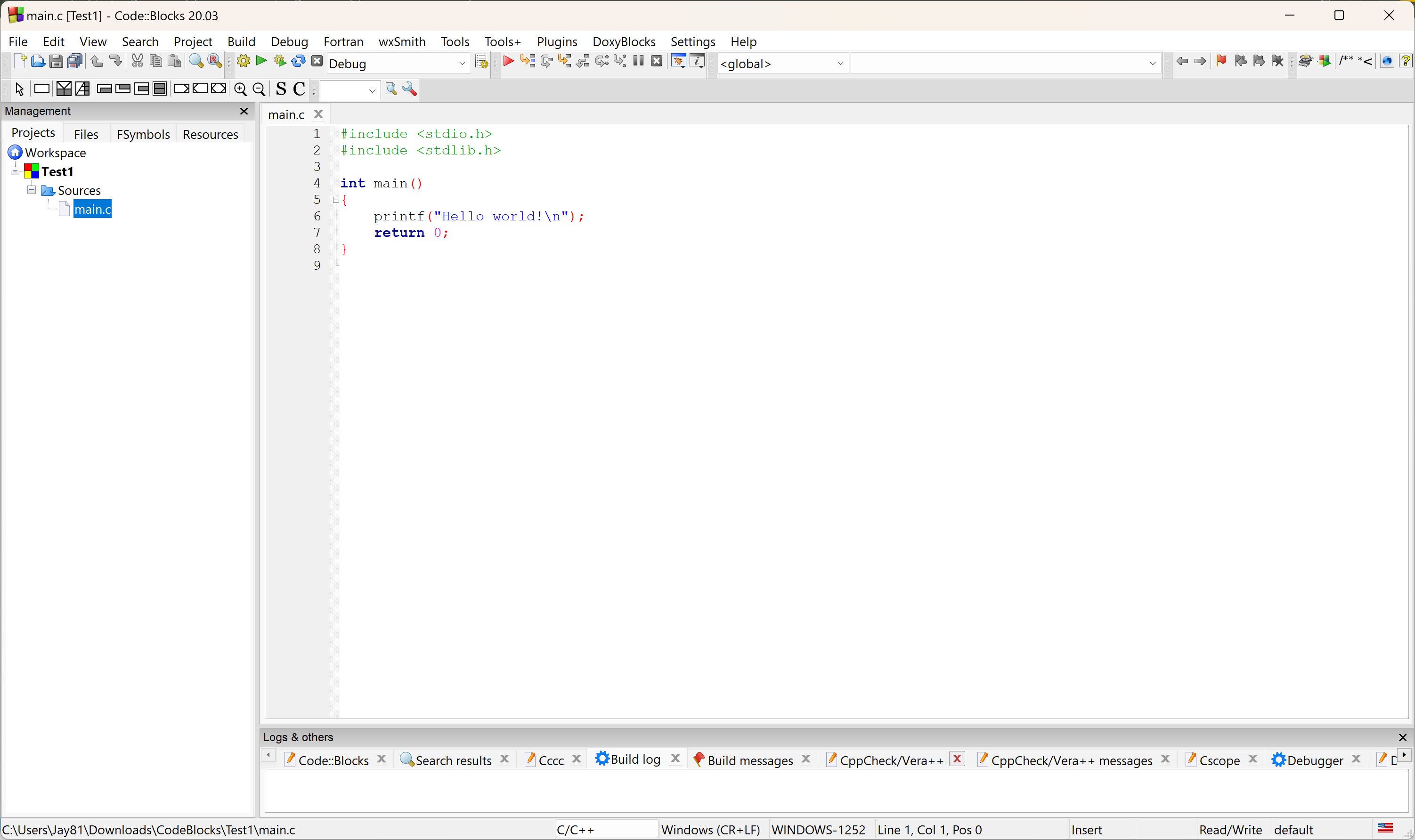Click the Save all files icon
The width and height of the screenshot is (1415, 840).
click(x=75, y=61)
